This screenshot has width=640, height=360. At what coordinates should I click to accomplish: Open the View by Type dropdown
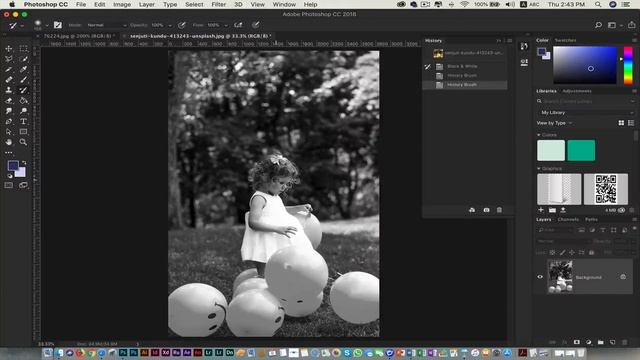pos(554,123)
